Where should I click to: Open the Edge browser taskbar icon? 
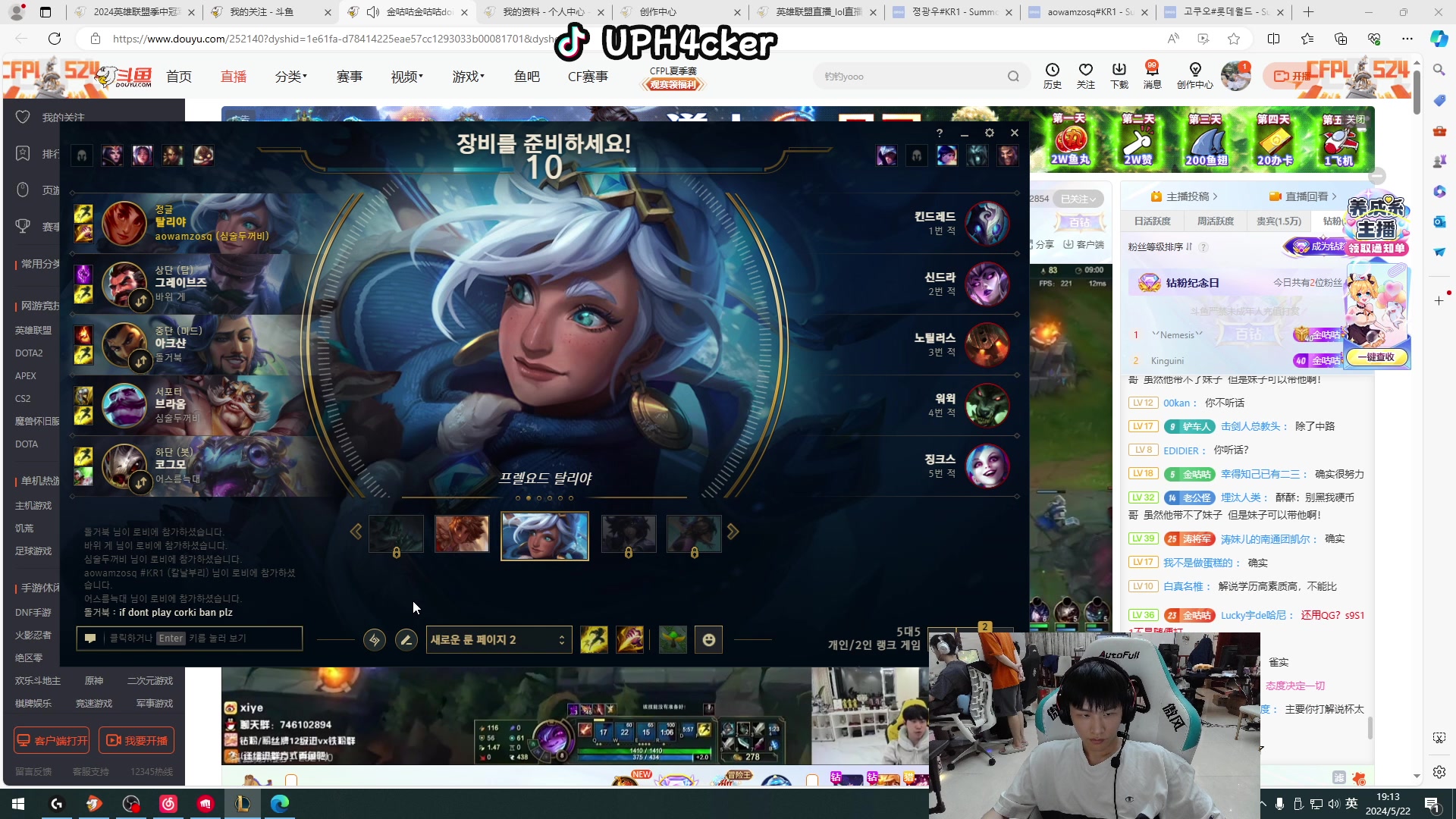[280, 804]
